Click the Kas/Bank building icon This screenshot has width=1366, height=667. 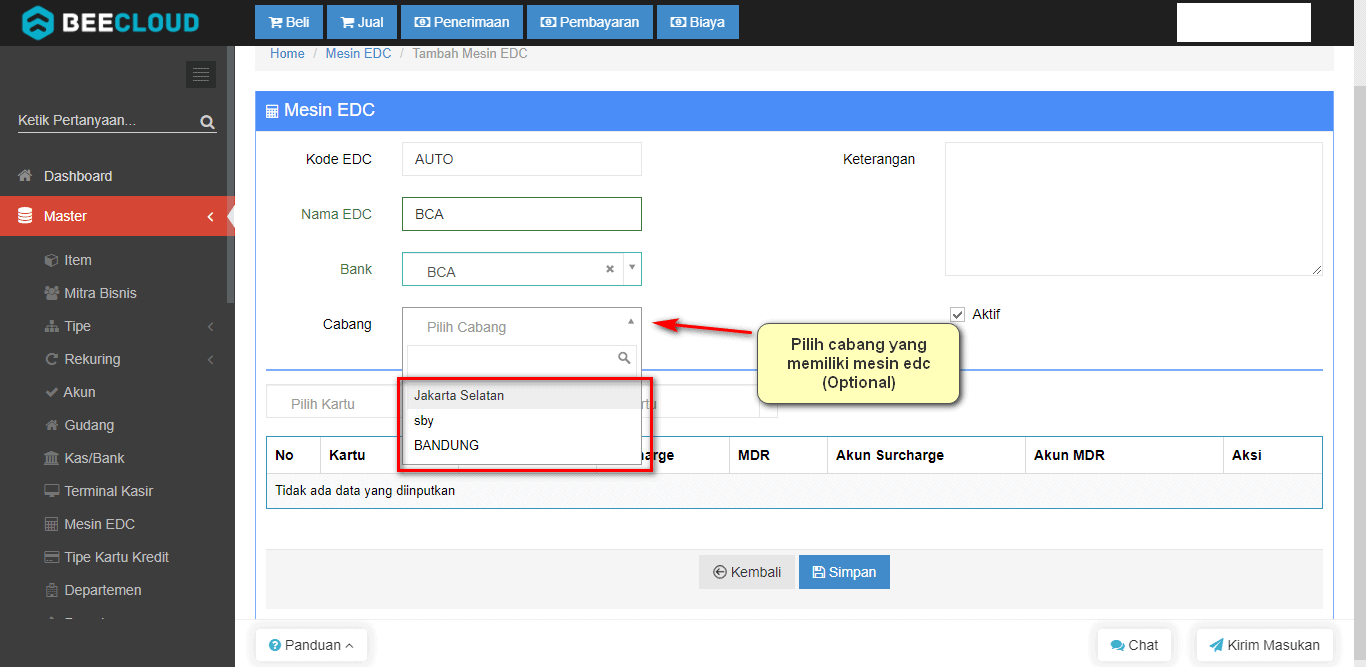[52, 458]
